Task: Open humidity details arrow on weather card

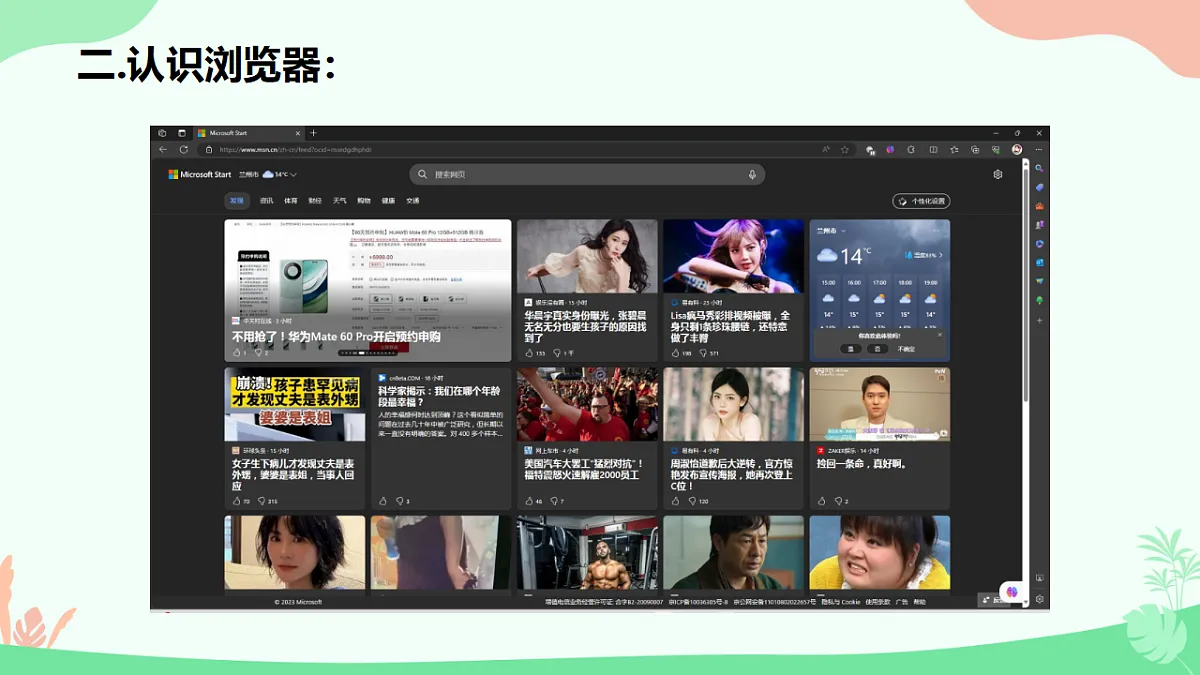Action: [x=941, y=255]
